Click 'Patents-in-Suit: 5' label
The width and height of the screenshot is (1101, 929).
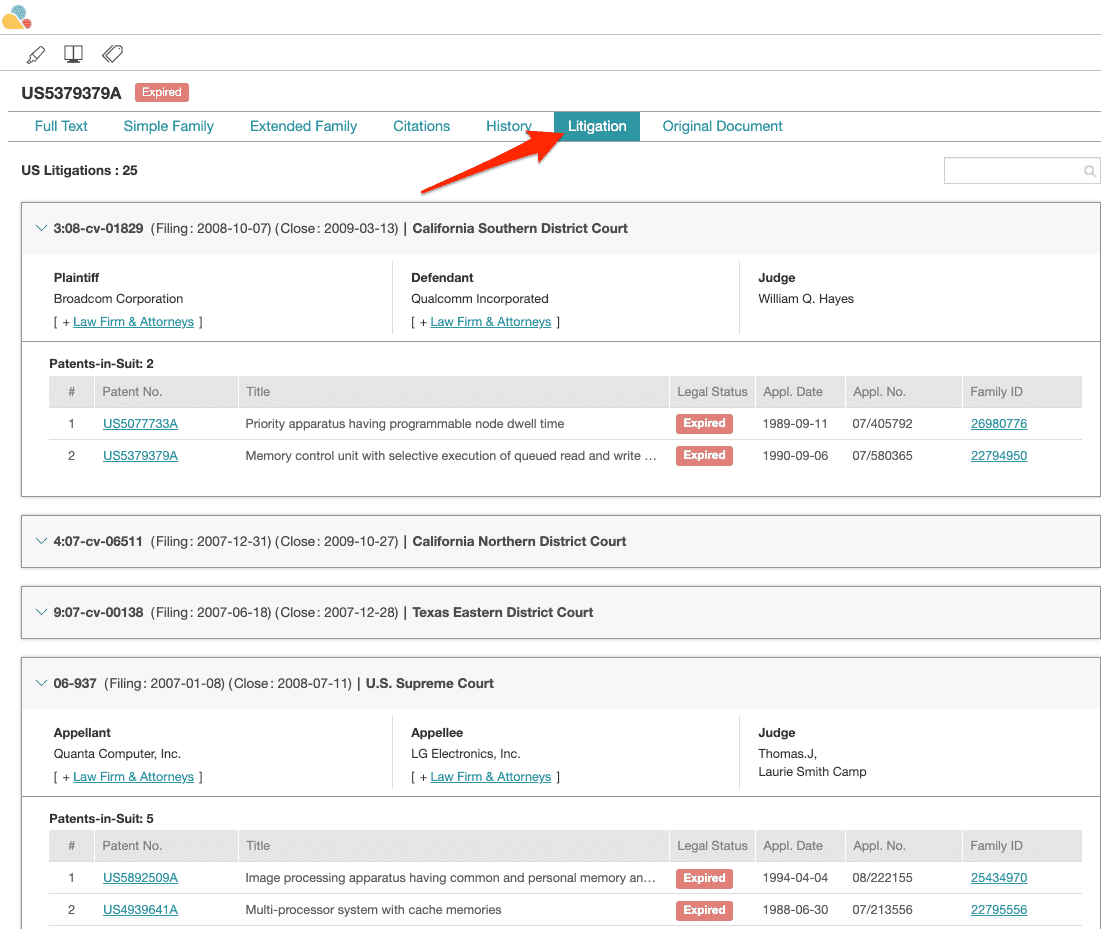(101, 819)
